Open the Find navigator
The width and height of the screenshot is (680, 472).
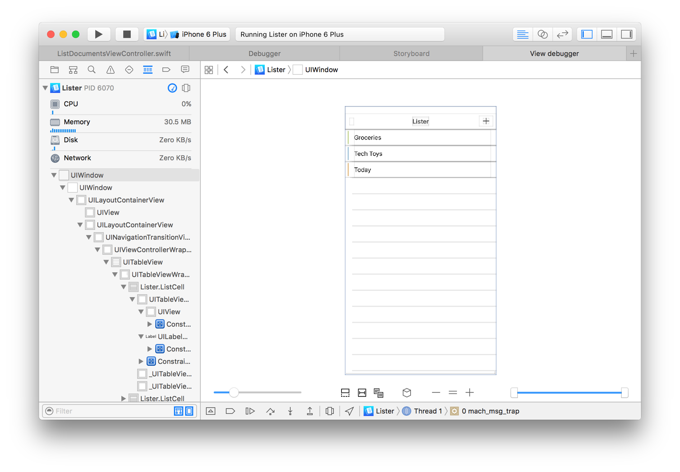(92, 69)
